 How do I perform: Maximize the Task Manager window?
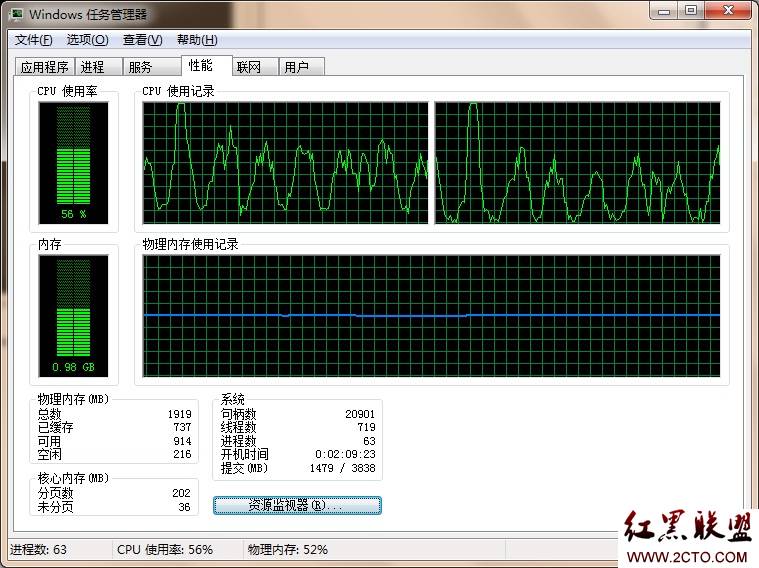(691, 11)
